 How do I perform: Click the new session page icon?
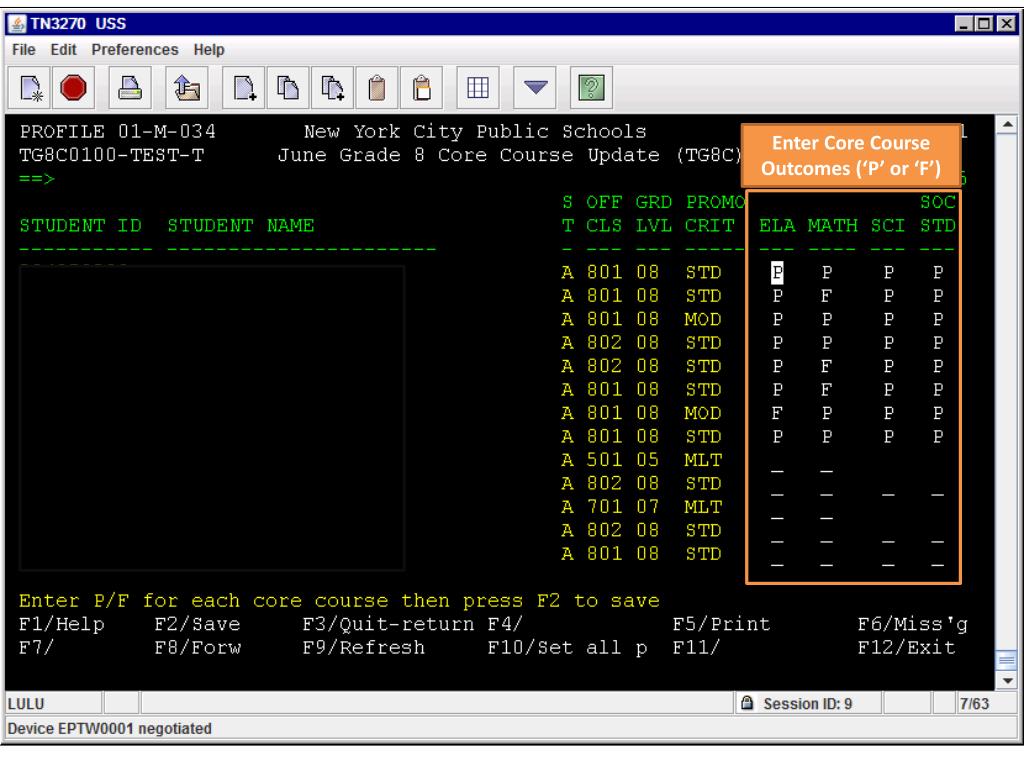[30, 88]
